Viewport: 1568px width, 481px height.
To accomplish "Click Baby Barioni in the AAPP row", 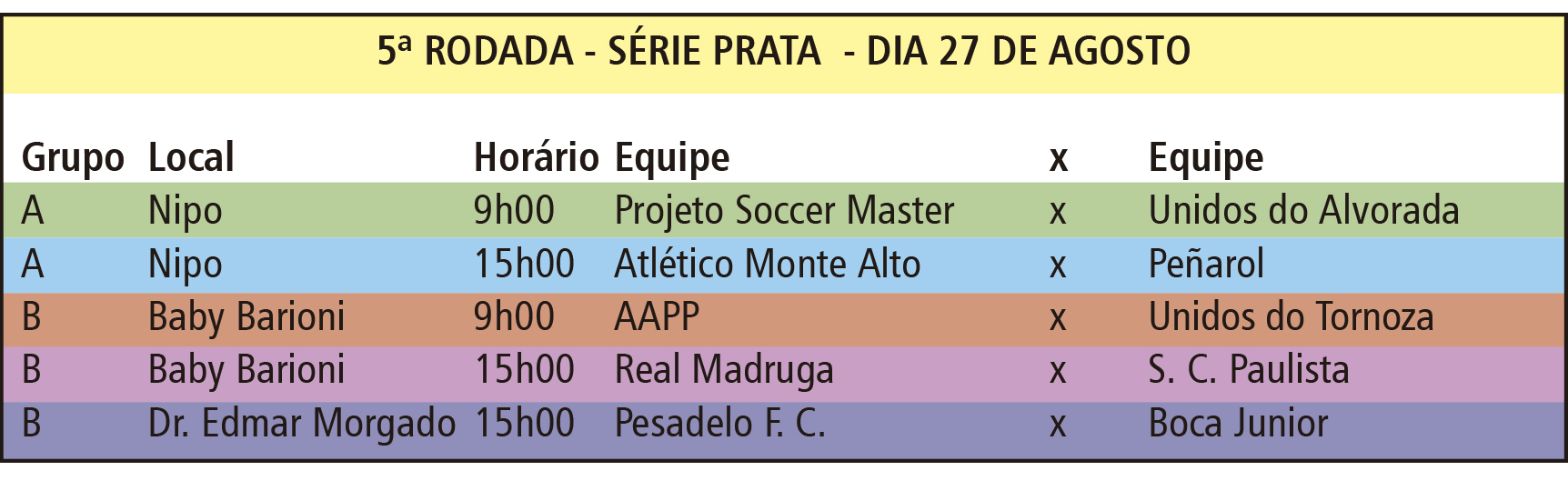I will [246, 317].
